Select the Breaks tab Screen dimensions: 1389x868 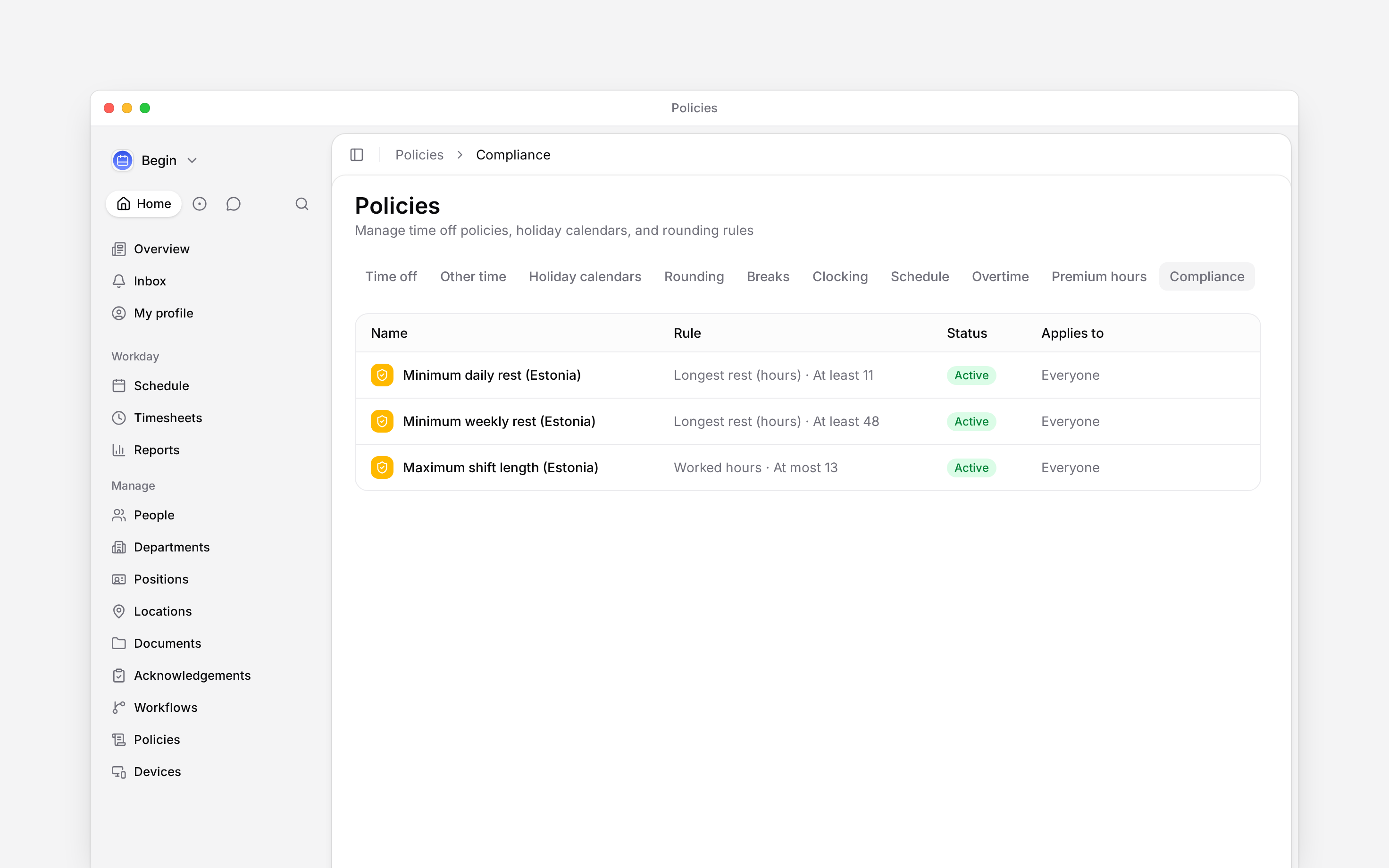click(768, 277)
